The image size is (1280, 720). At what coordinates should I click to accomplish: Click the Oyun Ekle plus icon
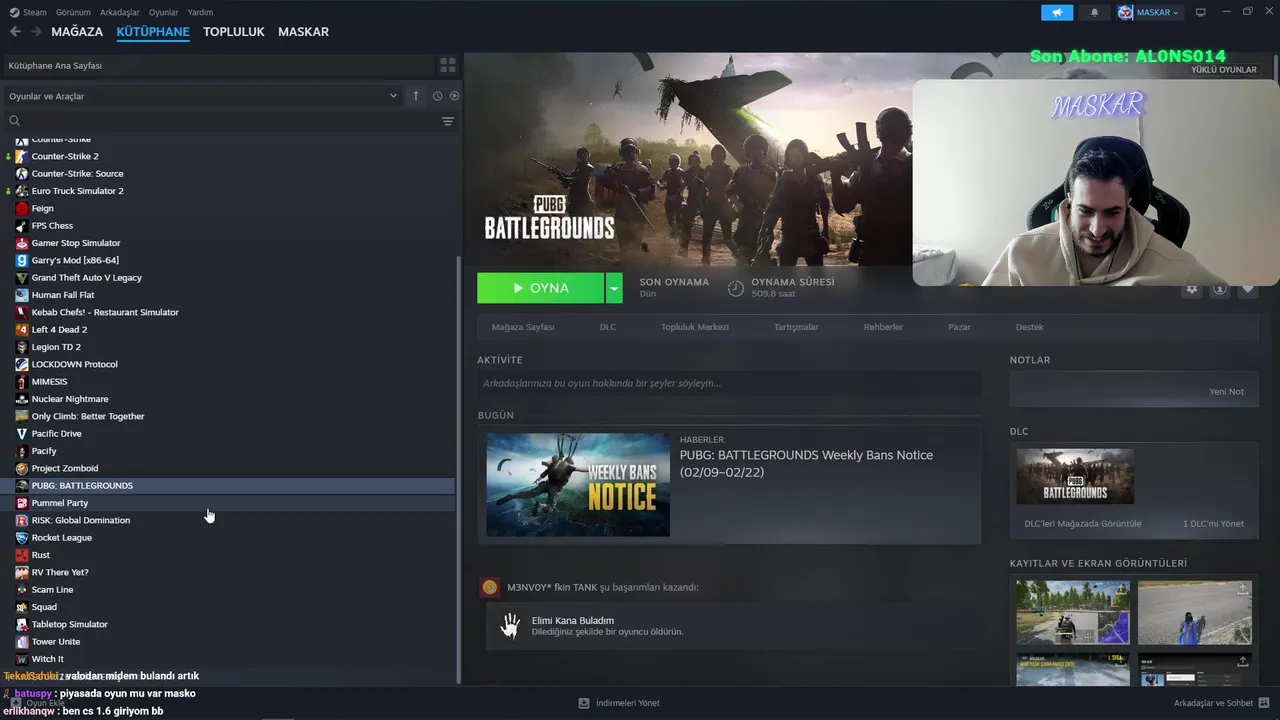[x=15, y=703]
